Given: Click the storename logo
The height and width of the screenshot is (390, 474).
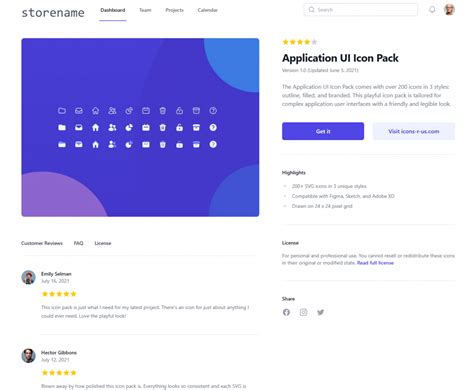Looking at the screenshot, I should pos(53,13).
